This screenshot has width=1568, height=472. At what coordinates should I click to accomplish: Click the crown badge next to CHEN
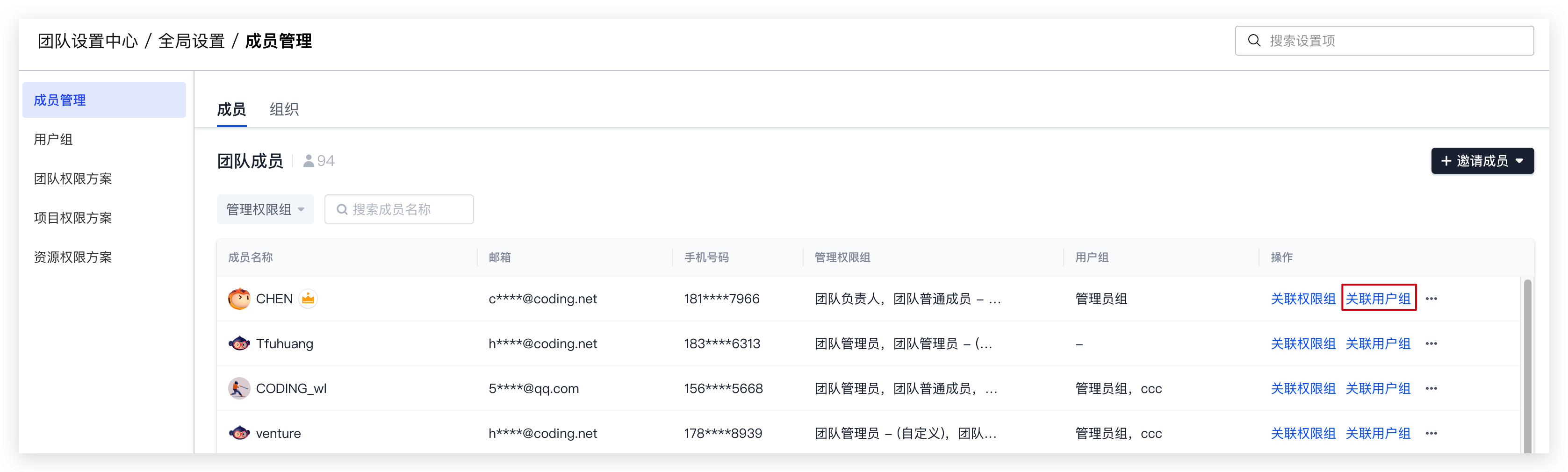pos(308,299)
